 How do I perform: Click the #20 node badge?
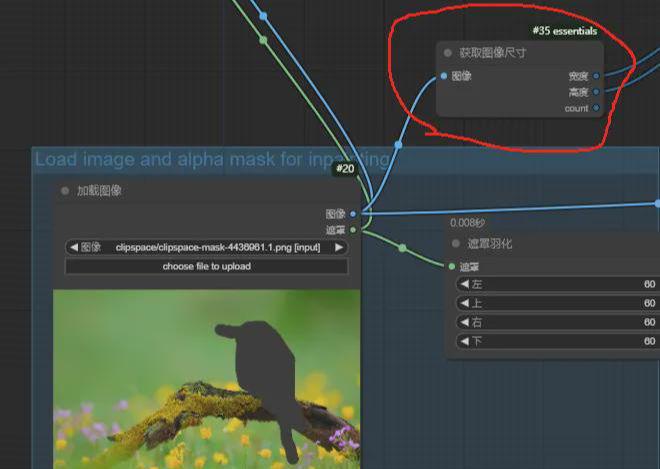point(345,168)
